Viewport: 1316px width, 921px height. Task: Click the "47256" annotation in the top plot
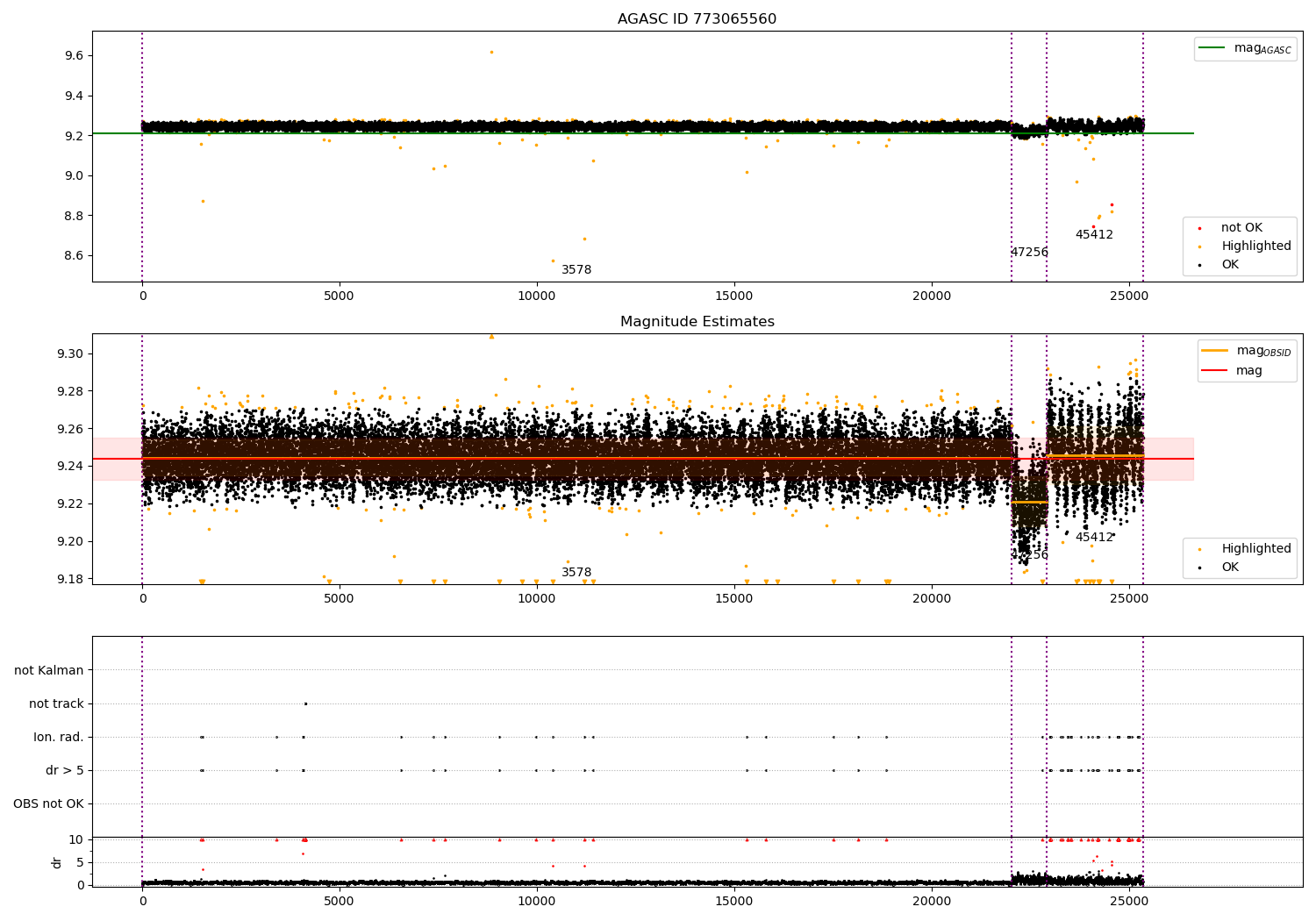tap(1029, 253)
